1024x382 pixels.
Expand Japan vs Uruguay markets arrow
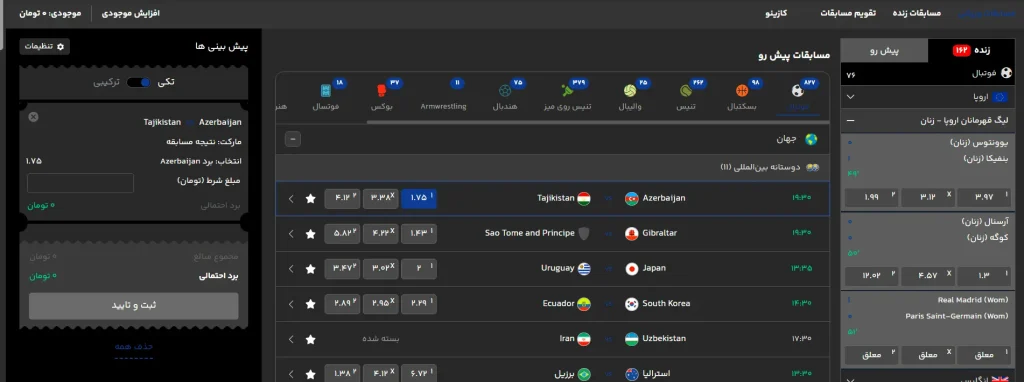tap(291, 269)
